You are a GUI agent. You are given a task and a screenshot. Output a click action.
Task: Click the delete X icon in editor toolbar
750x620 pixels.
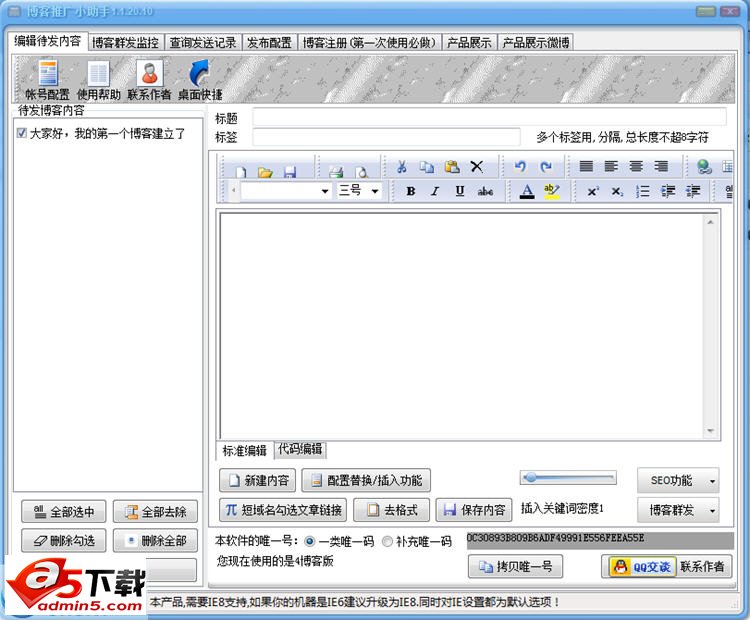click(476, 166)
